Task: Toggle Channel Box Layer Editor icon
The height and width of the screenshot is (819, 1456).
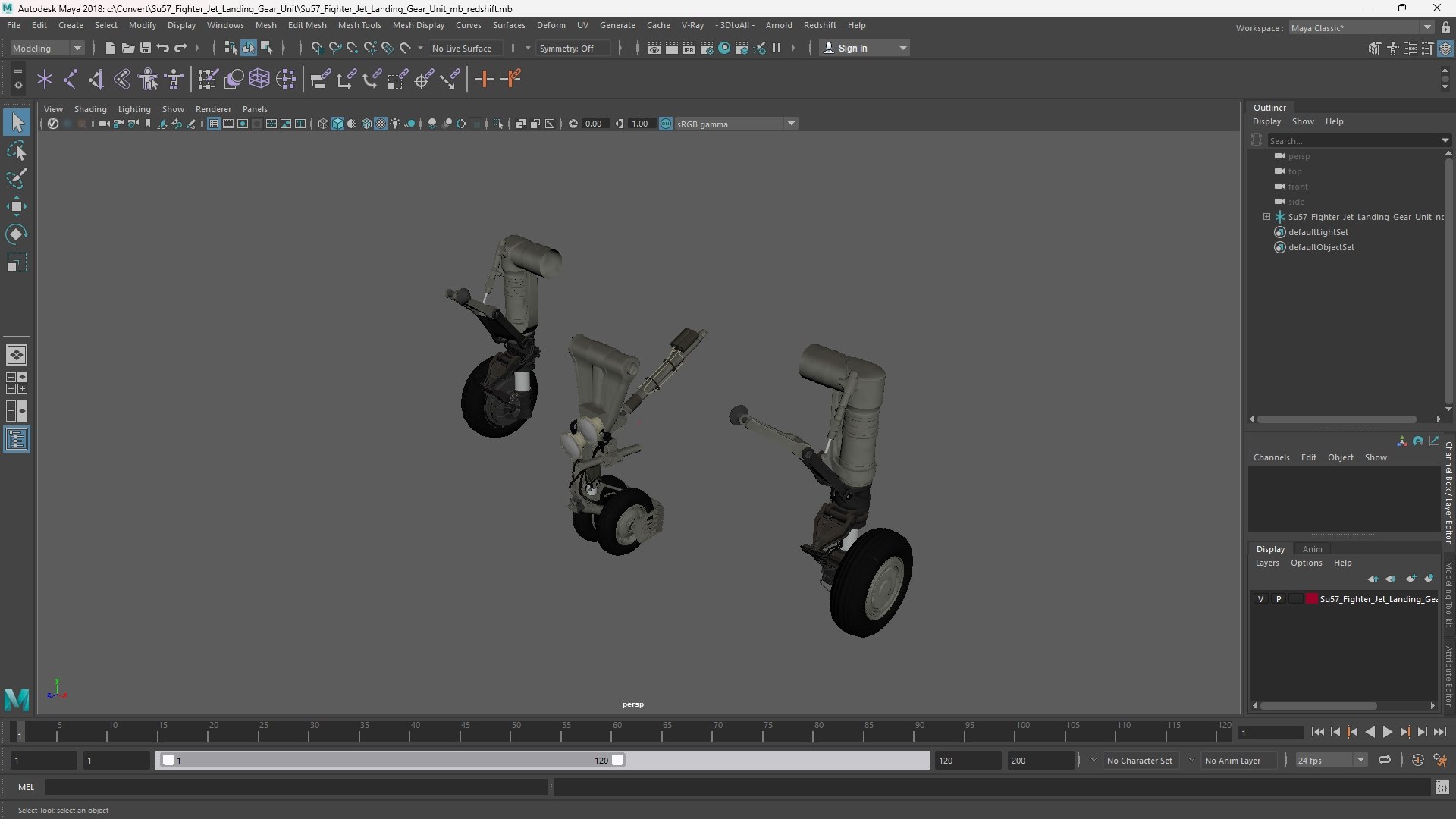Action: pos(1445,49)
